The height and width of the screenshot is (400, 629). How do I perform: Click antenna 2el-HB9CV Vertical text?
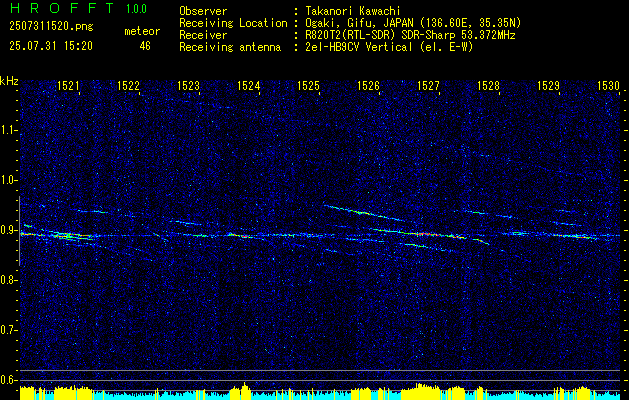(390, 47)
